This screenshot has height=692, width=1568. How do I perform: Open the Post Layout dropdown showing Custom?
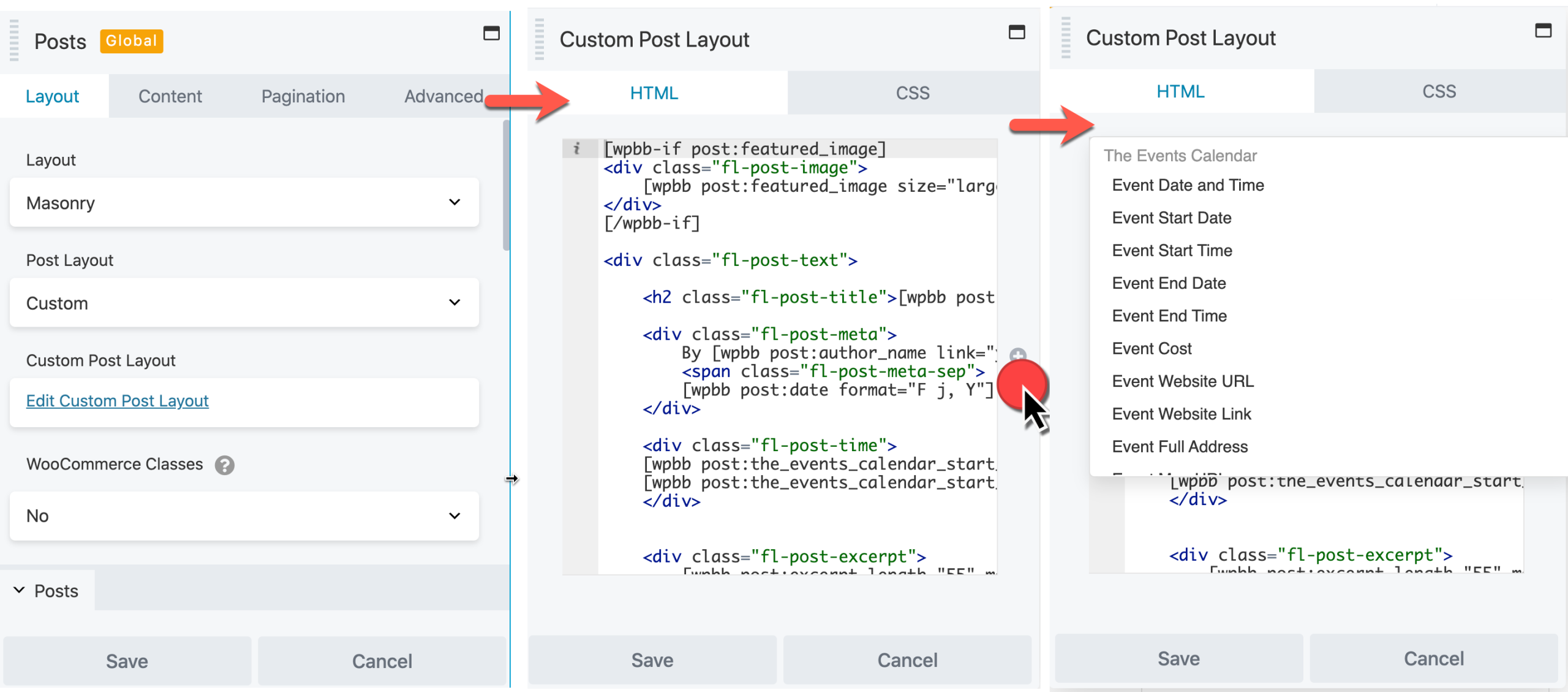[x=244, y=303]
